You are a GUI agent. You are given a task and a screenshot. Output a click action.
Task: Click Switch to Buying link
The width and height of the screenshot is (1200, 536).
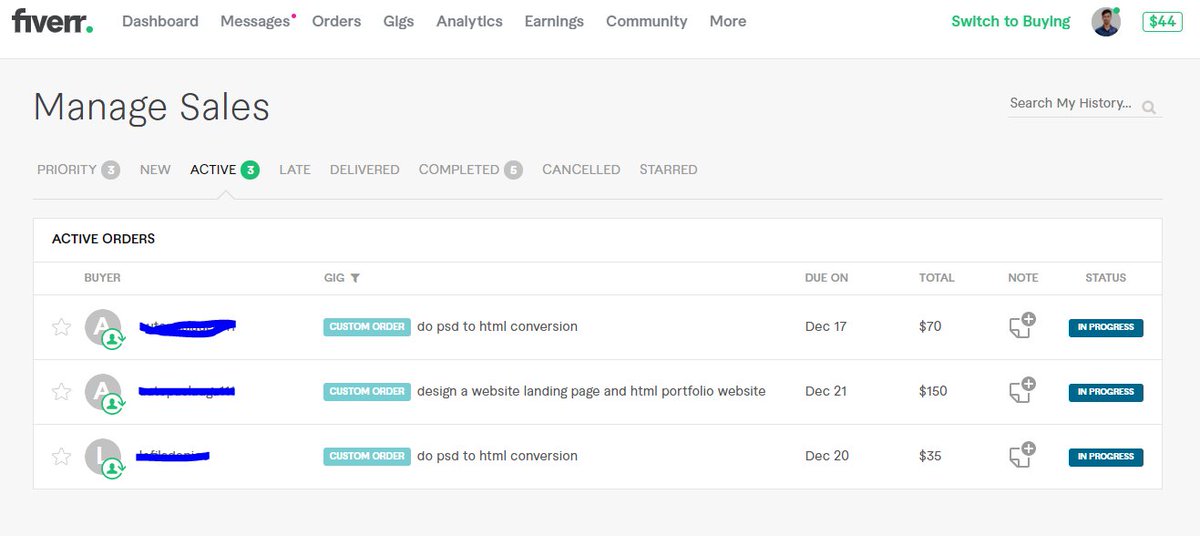(x=1011, y=21)
